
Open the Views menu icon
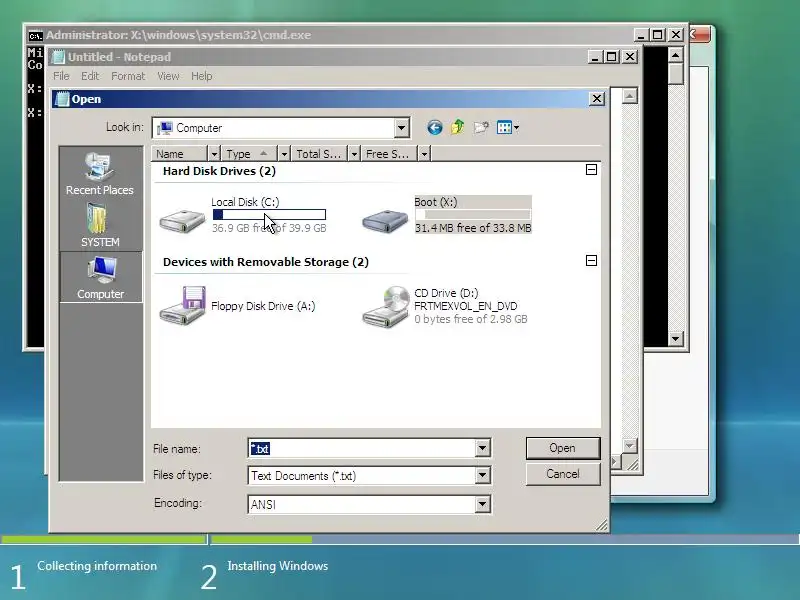coord(508,128)
